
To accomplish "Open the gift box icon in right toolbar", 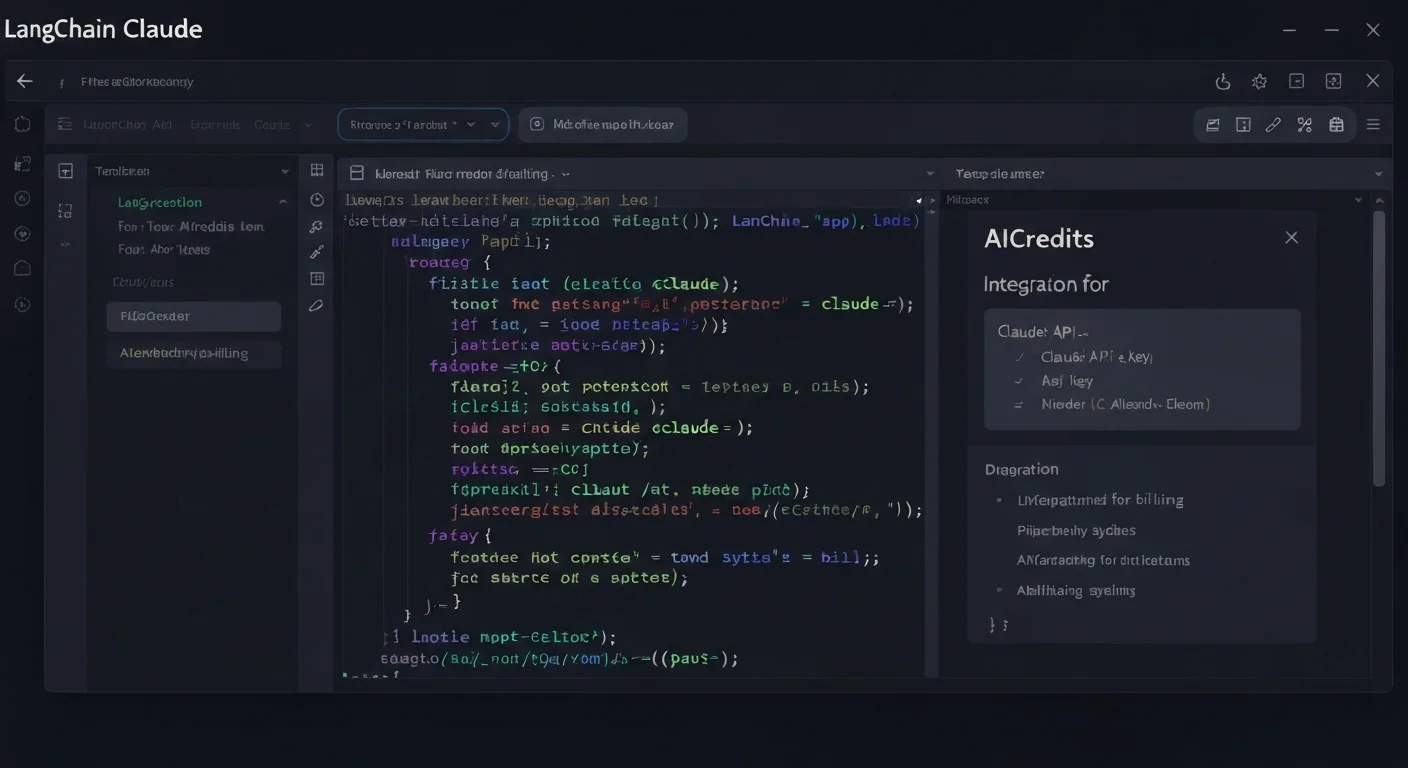I will point(1336,125).
